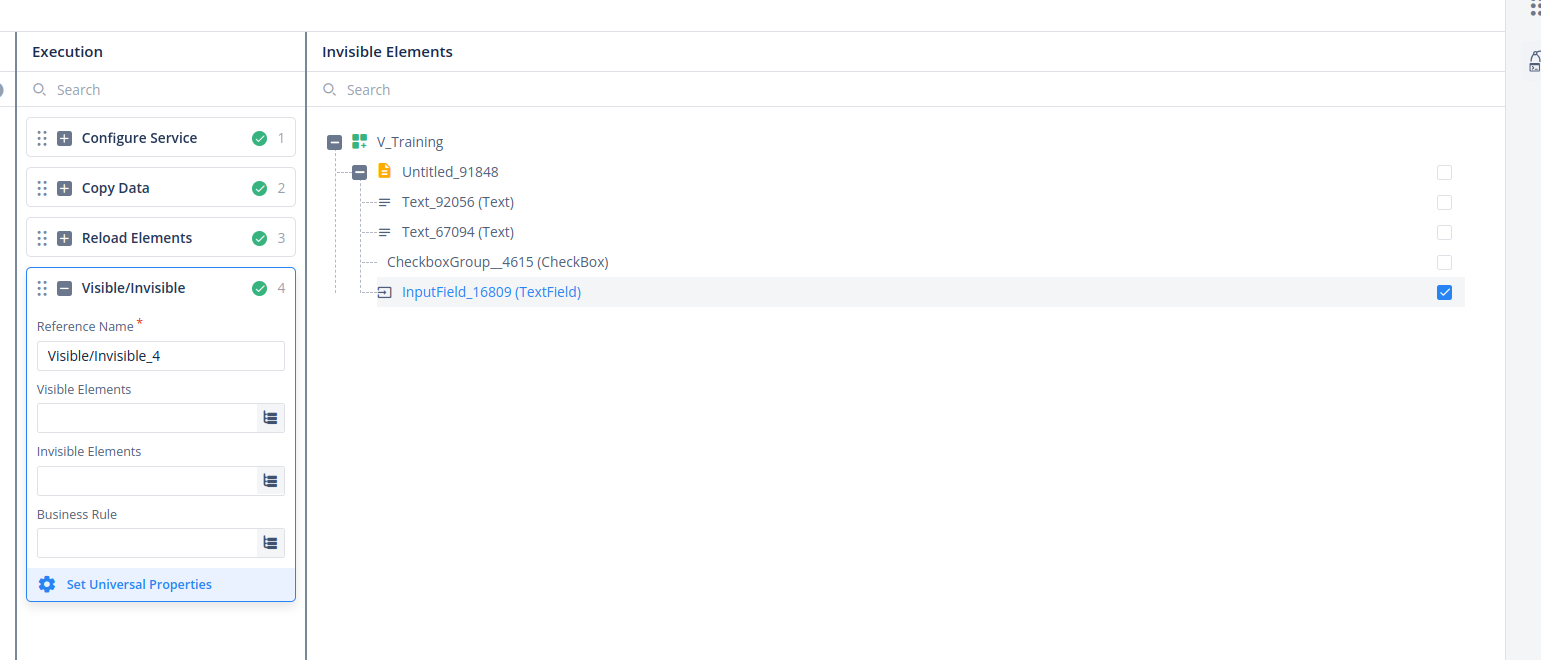Click the green check icon of Configure Service
Viewport: 1541px width, 660px height.
(260, 138)
